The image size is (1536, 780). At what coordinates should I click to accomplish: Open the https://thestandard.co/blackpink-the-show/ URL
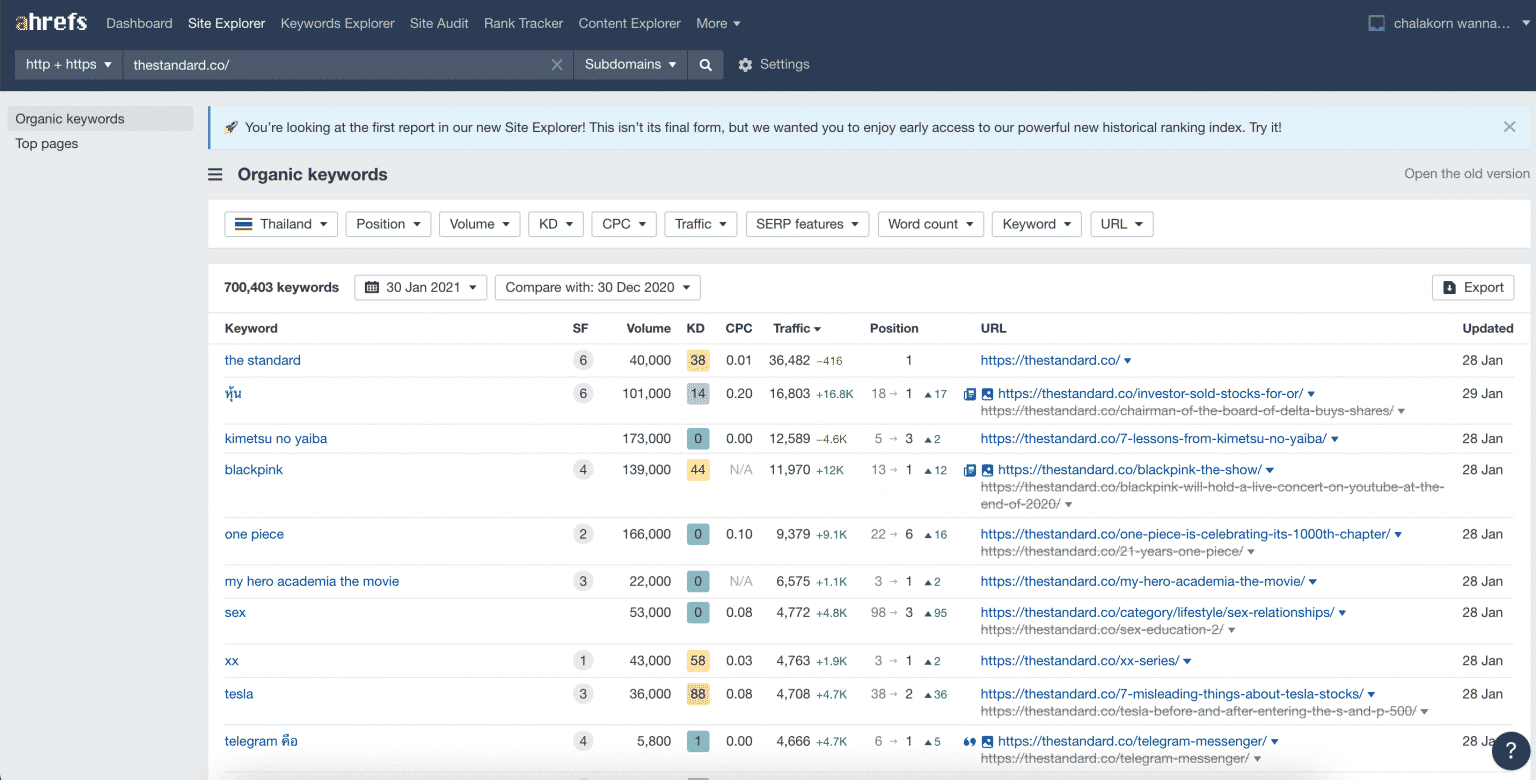(1130, 470)
